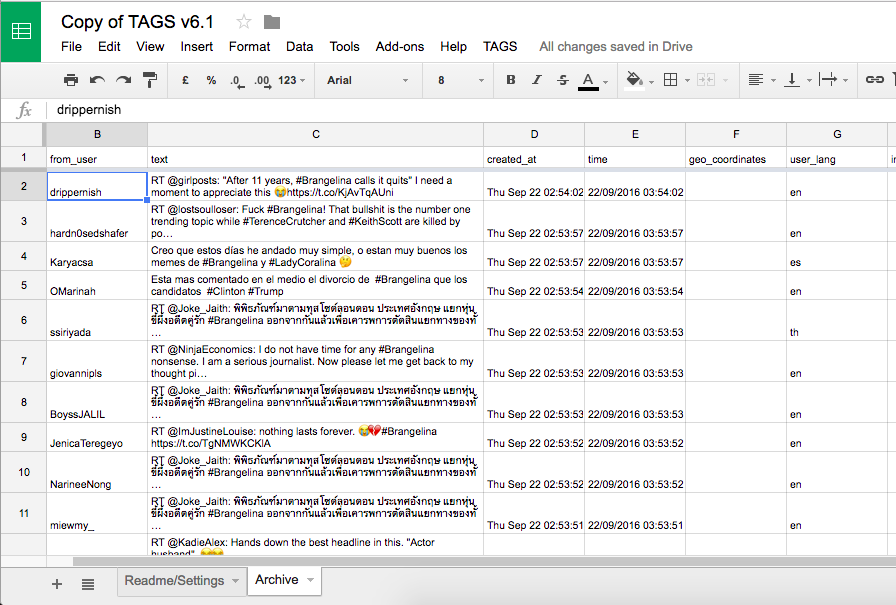
Task: Select the geo_coordinates header cell
Action: point(735,158)
